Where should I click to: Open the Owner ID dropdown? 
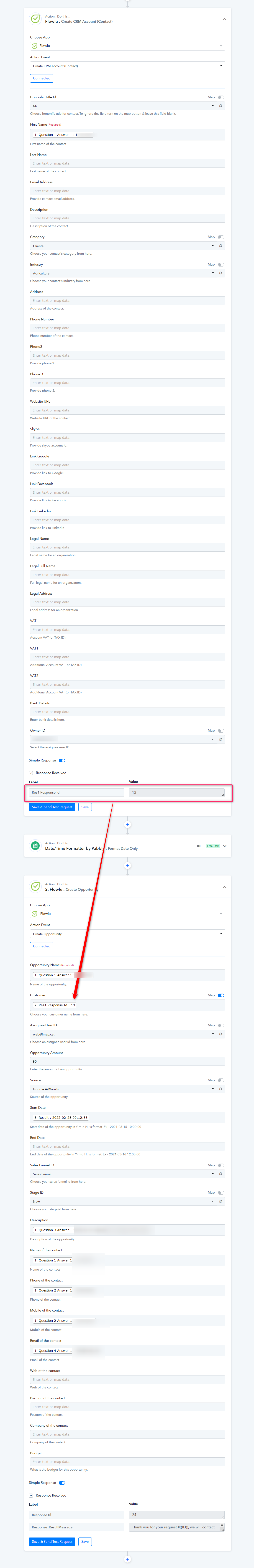[123, 740]
